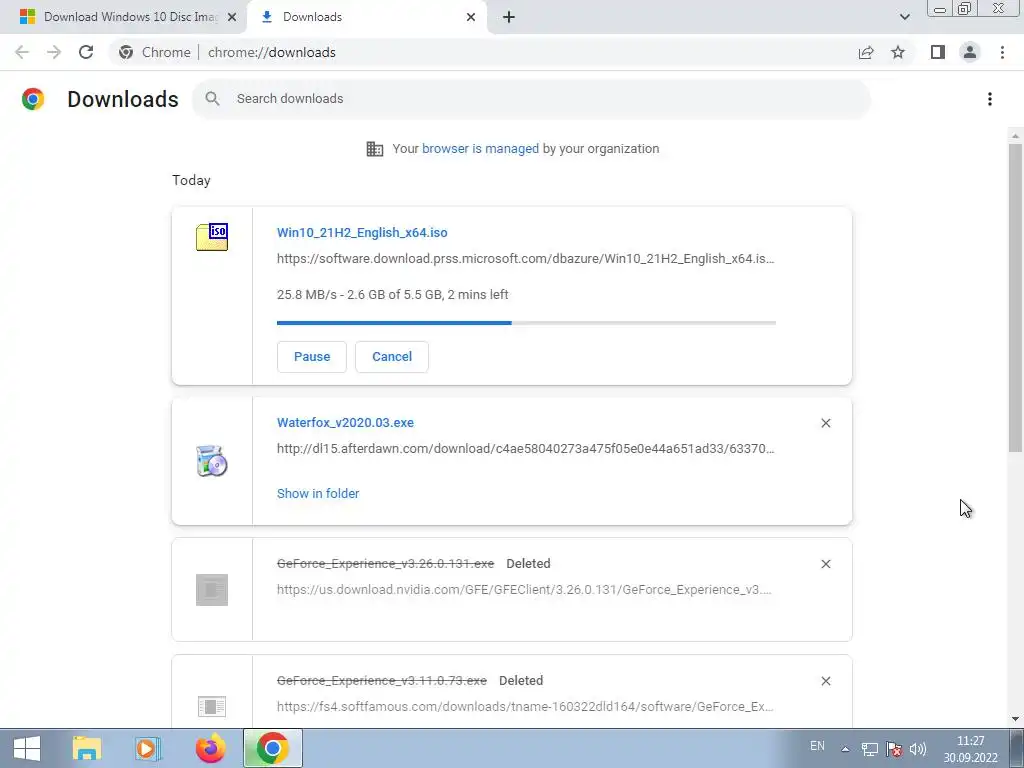This screenshot has width=1024, height=768.
Task: Click the Chrome logo beside Downloads title
Action: pos(33,99)
